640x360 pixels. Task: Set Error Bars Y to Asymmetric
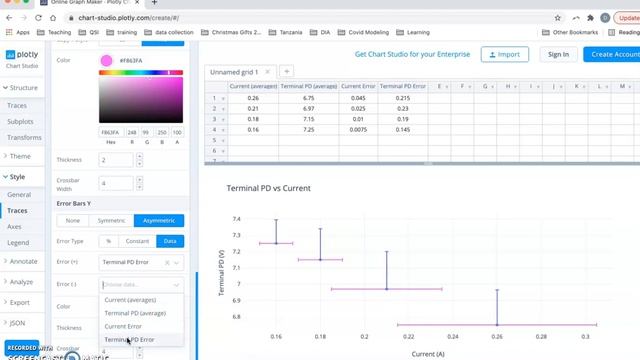(159, 220)
